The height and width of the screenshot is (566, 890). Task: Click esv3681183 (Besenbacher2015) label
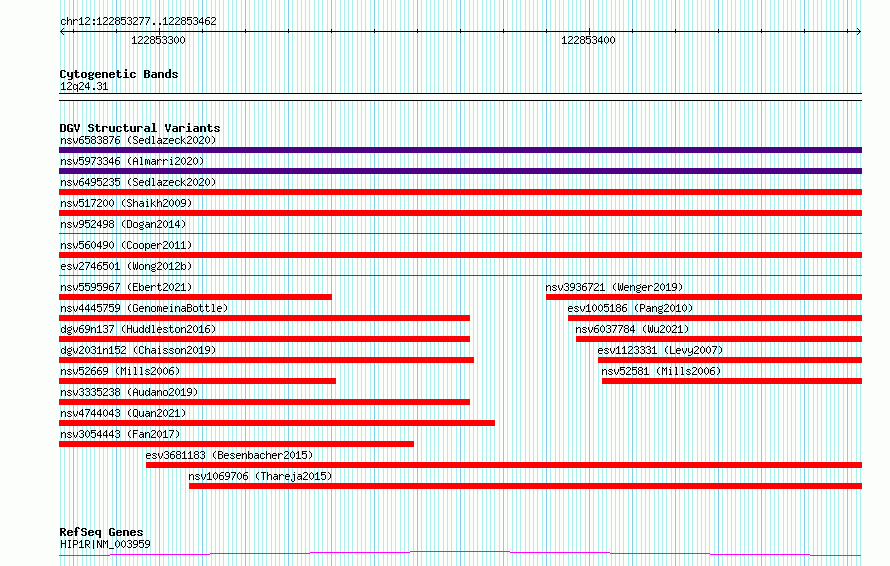click(x=229, y=455)
